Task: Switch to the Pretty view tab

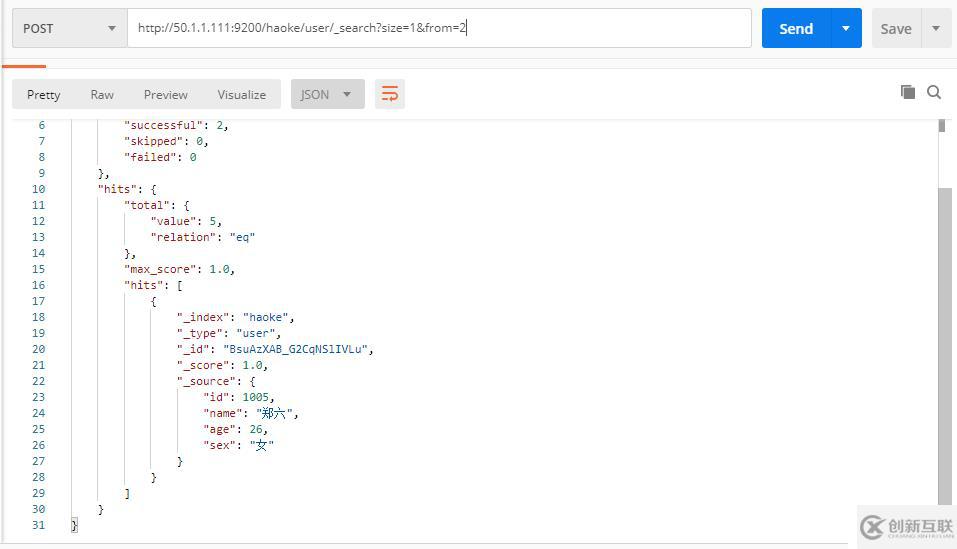Action: click(x=43, y=95)
